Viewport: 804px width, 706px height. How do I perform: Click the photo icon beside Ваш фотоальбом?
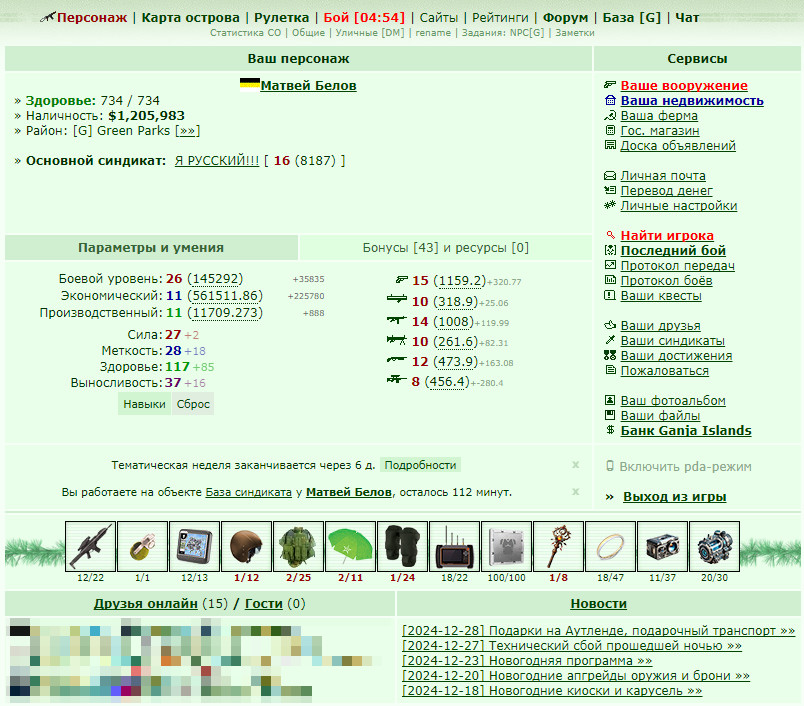[x=610, y=400]
